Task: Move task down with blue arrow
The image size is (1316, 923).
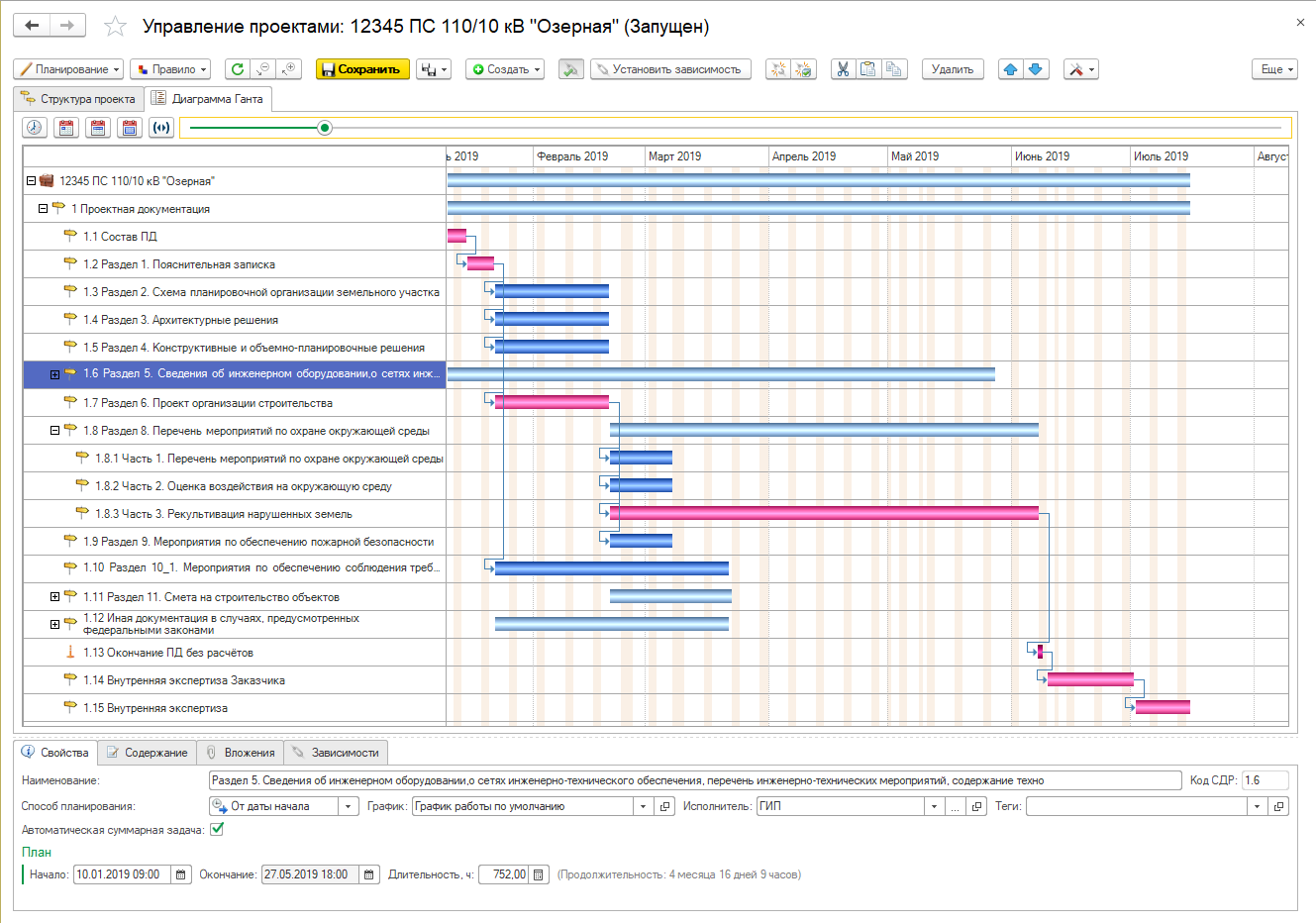Action: [x=1036, y=69]
